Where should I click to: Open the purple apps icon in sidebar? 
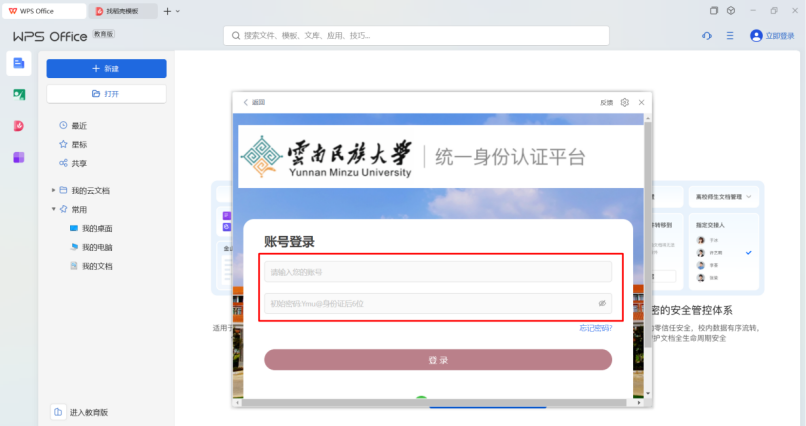(x=19, y=157)
